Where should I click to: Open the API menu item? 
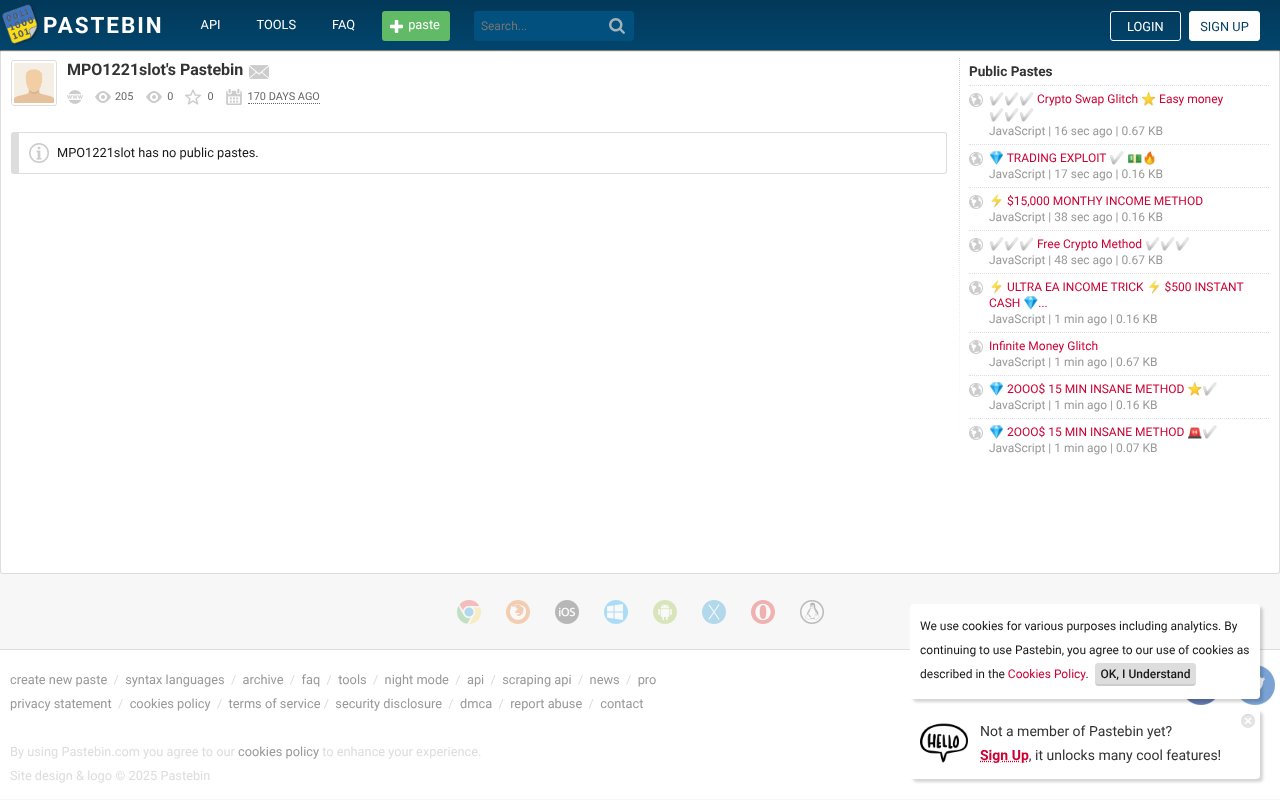tap(210, 24)
